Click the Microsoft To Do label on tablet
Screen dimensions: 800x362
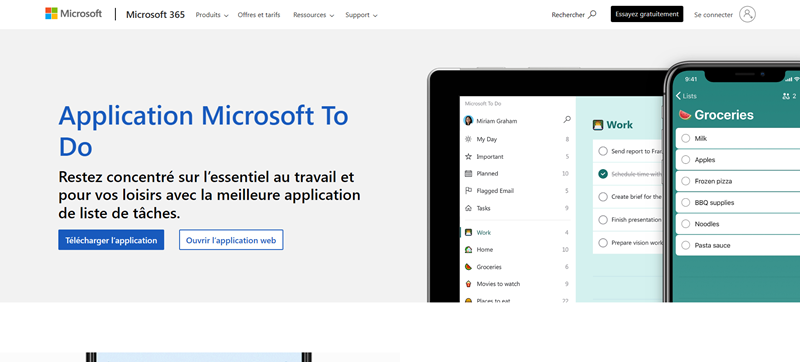coord(483,104)
